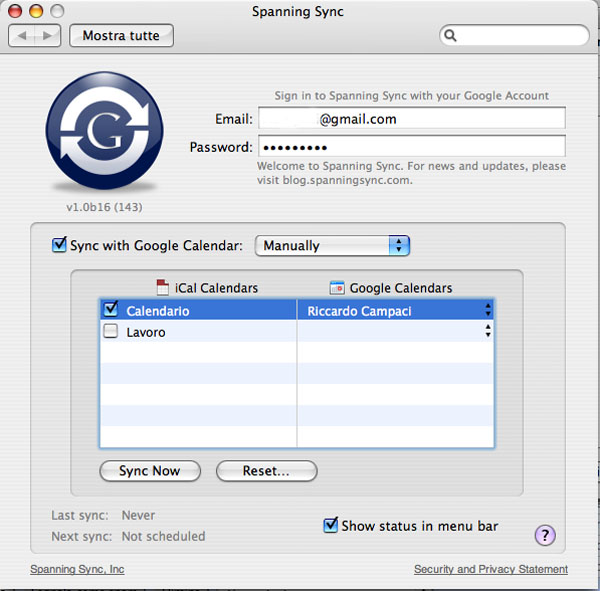Click the search magnifier icon
The height and width of the screenshot is (591, 600).
[x=450, y=35]
